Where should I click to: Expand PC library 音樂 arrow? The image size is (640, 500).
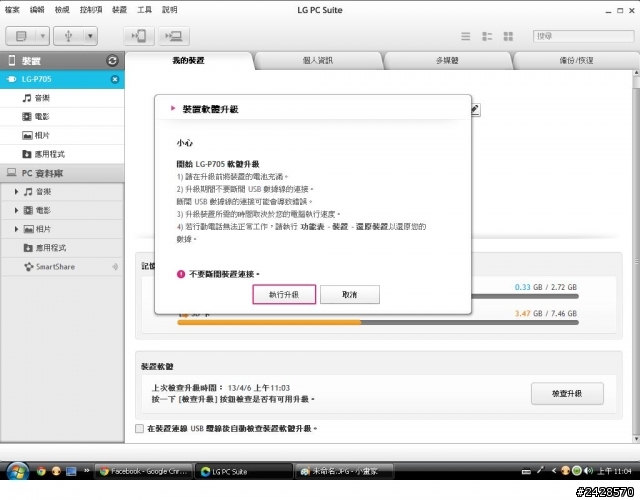pyautogui.click(x=16, y=191)
